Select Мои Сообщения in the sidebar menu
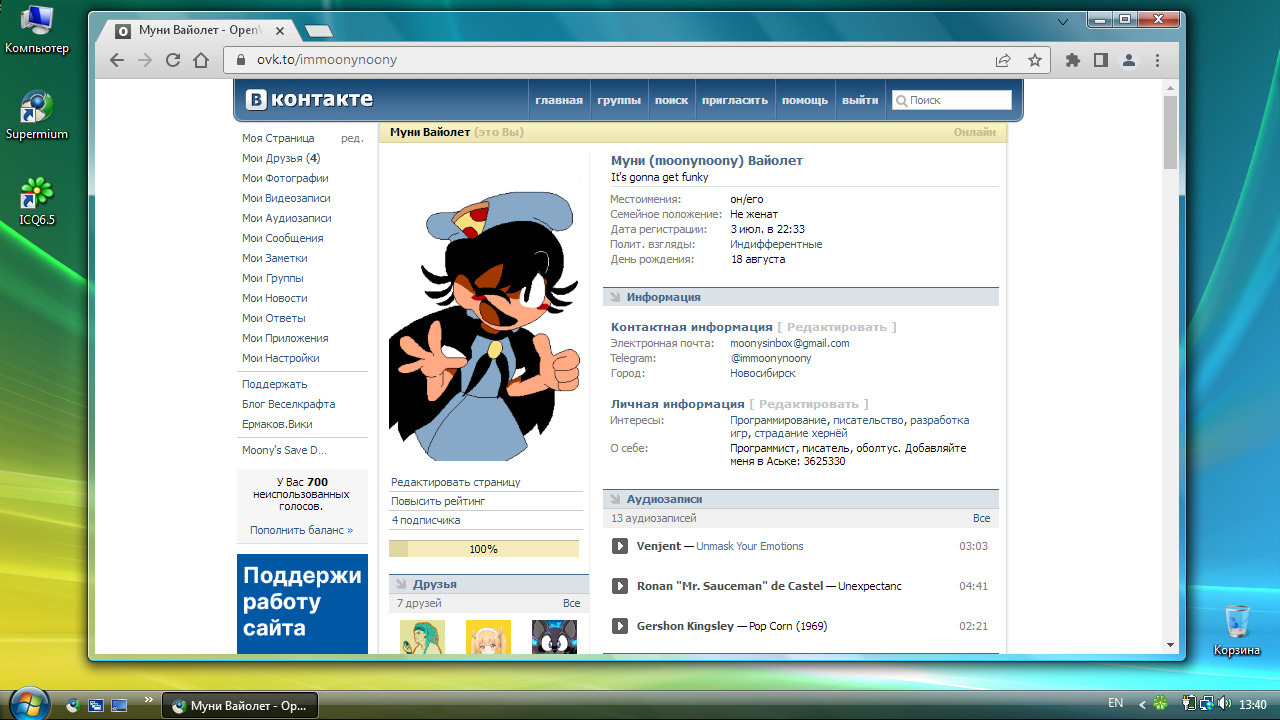The width and height of the screenshot is (1280, 720). tap(282, 238)
